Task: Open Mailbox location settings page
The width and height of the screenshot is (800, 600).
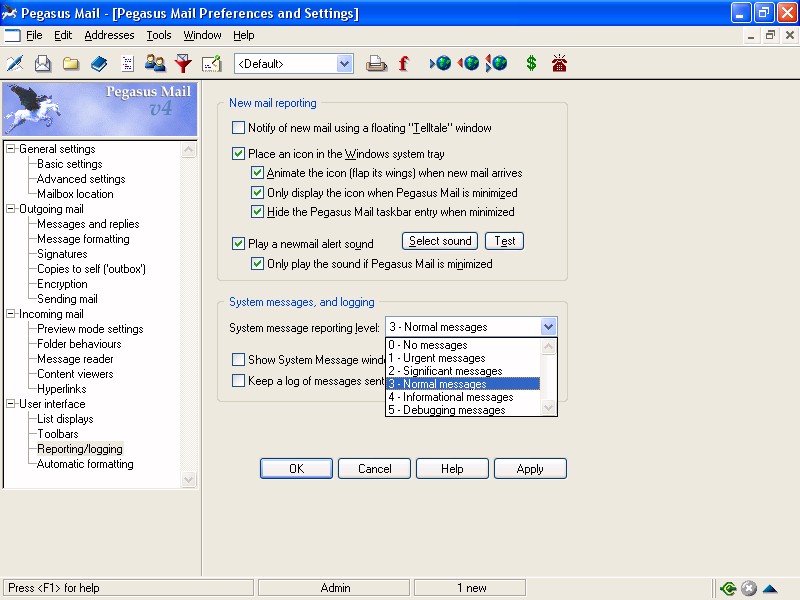Action: tap(76, 194)
